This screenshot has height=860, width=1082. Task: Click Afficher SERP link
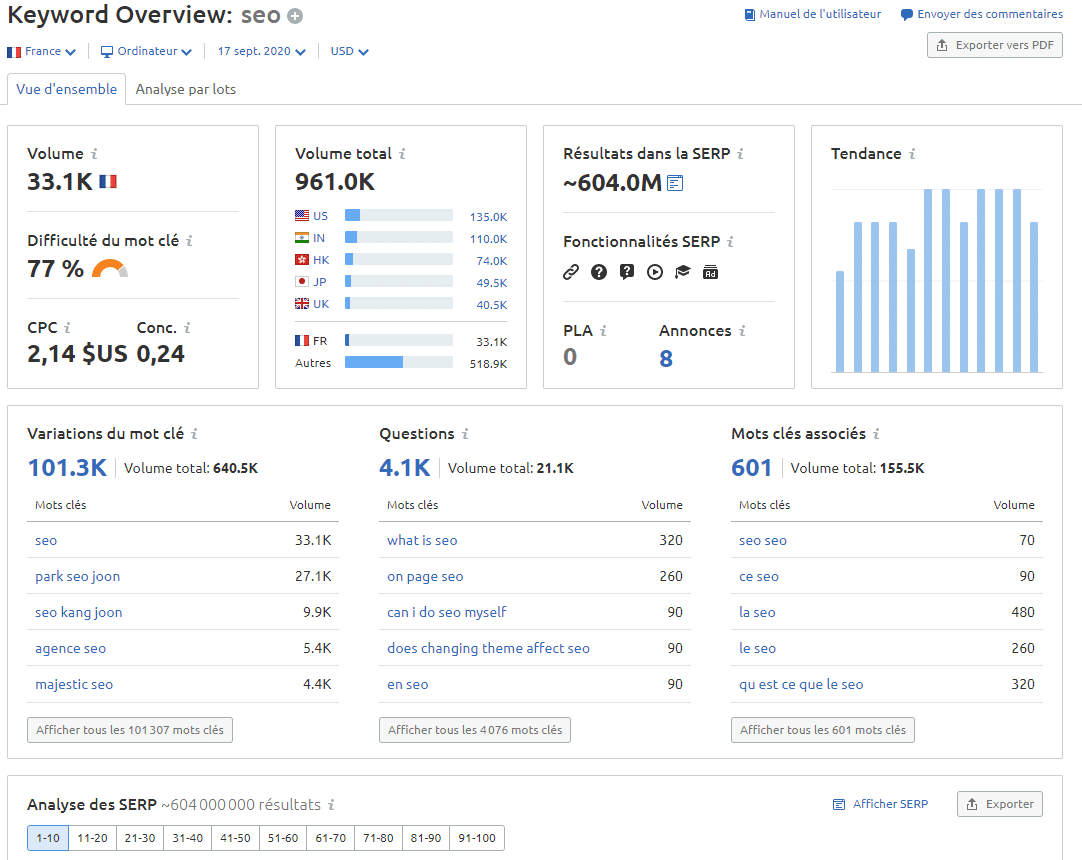881,804
